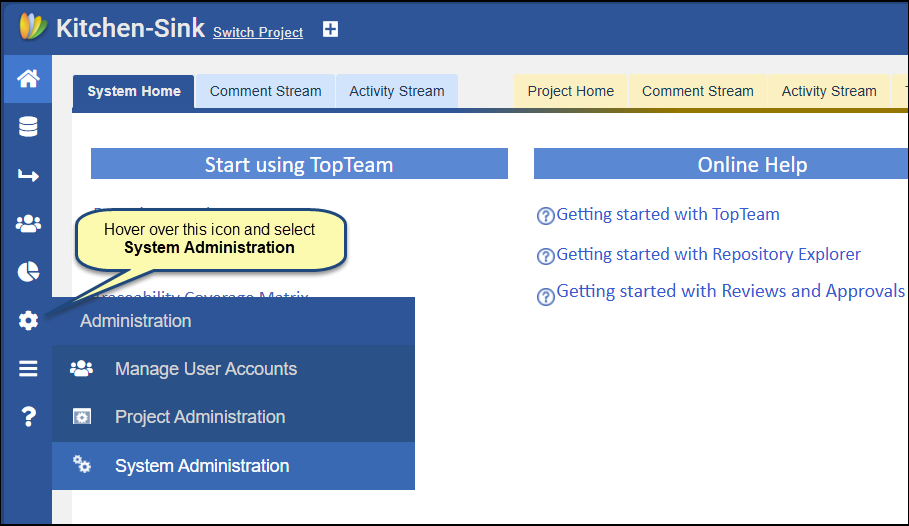Open the users group icon in the sidebar

(28, 223)
